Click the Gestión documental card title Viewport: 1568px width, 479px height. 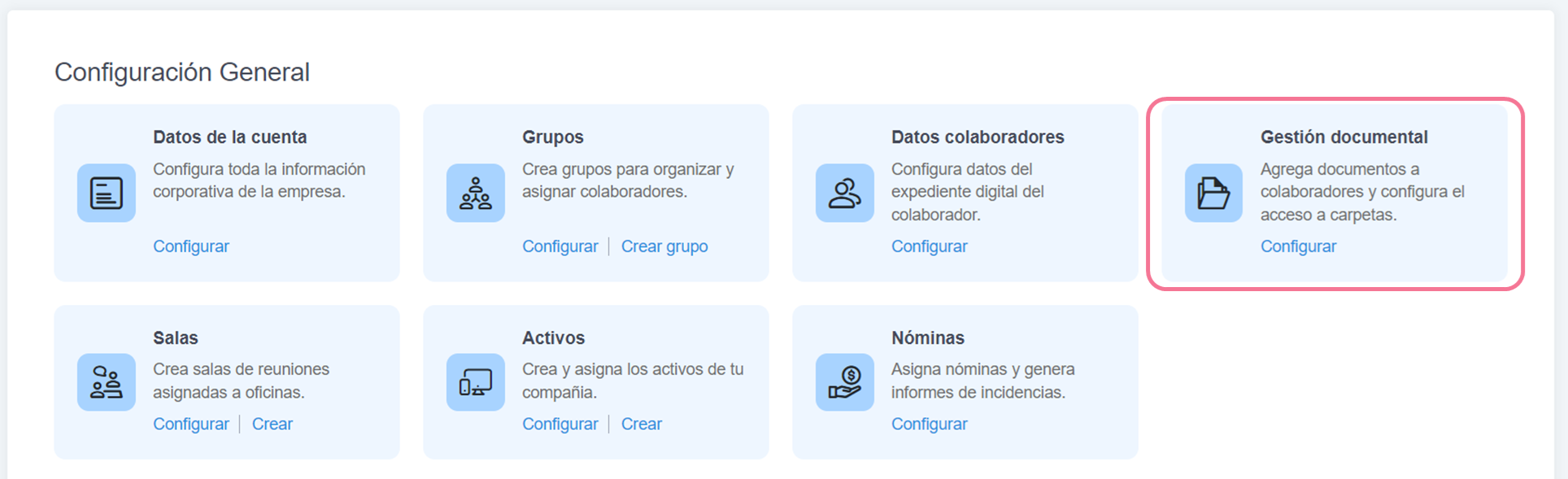coord(1344,137)
